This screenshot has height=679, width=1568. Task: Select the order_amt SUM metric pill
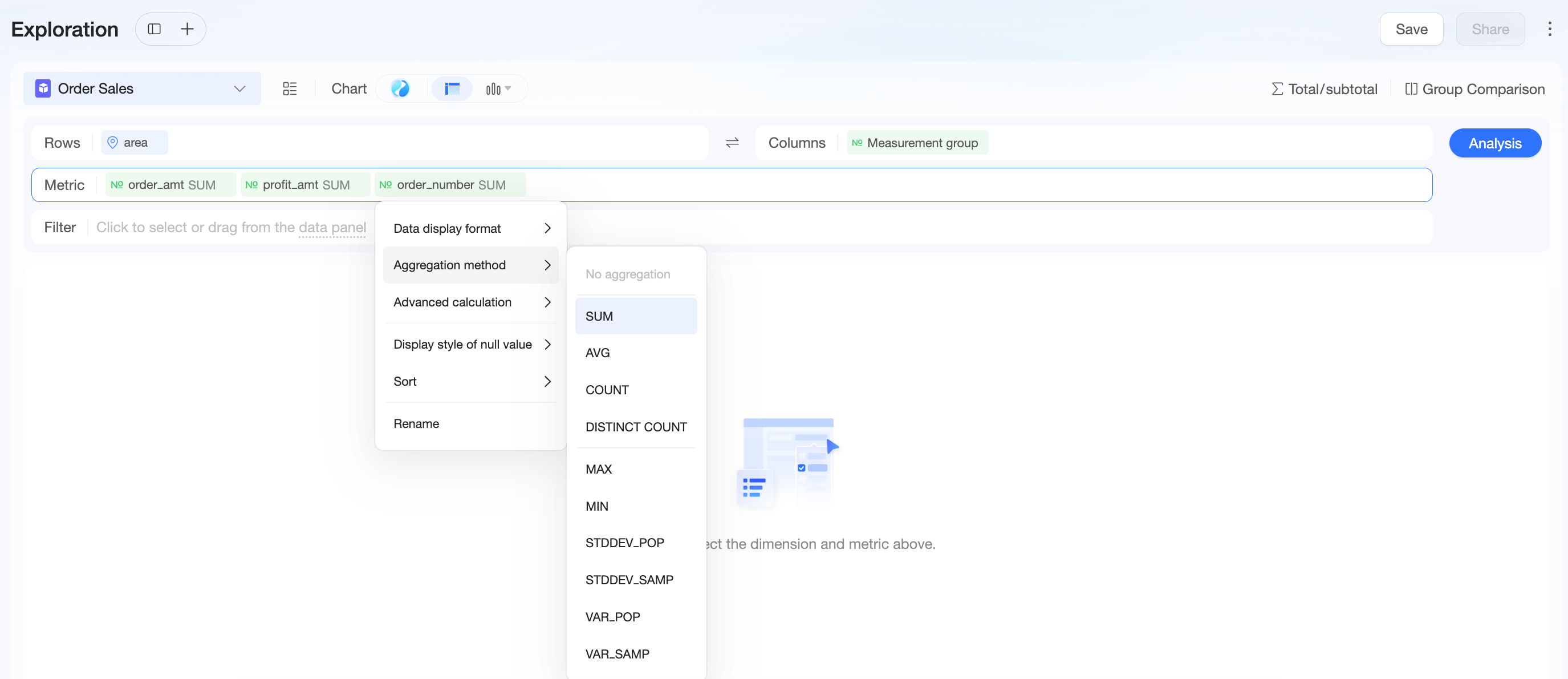[x=170, y=185]
